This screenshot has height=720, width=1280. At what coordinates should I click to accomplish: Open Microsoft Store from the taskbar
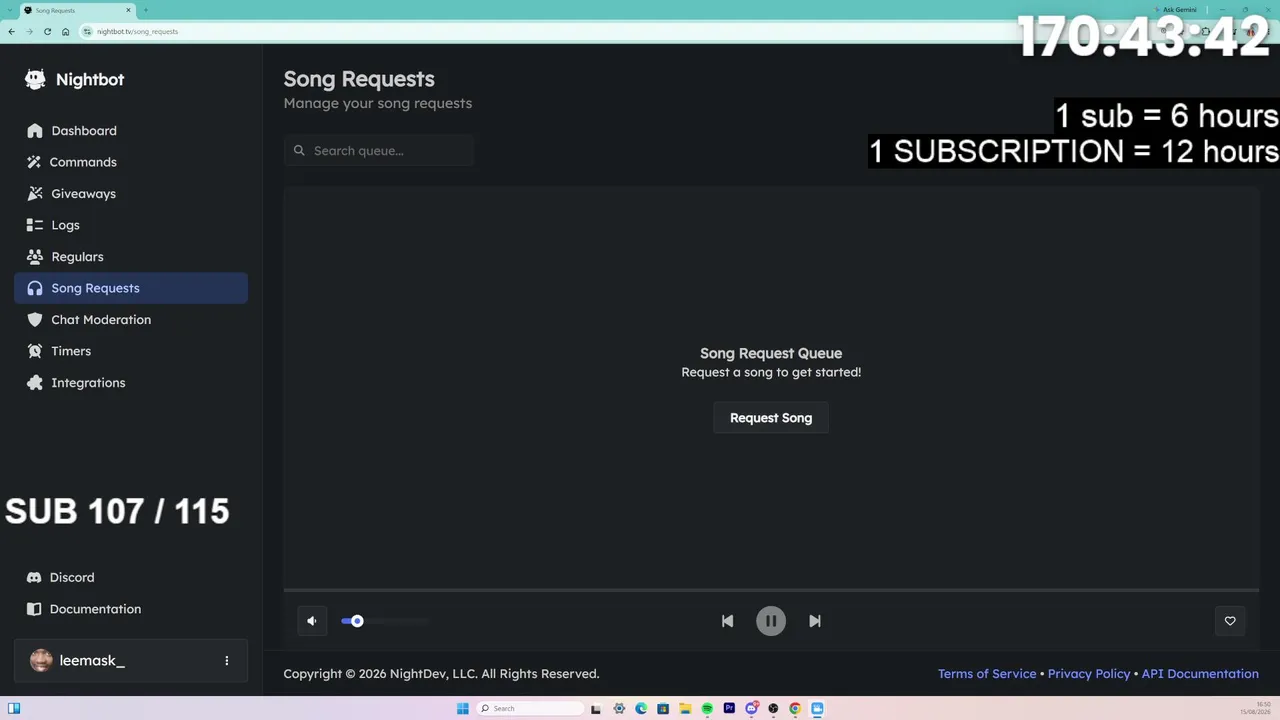(x=663, y=709)
